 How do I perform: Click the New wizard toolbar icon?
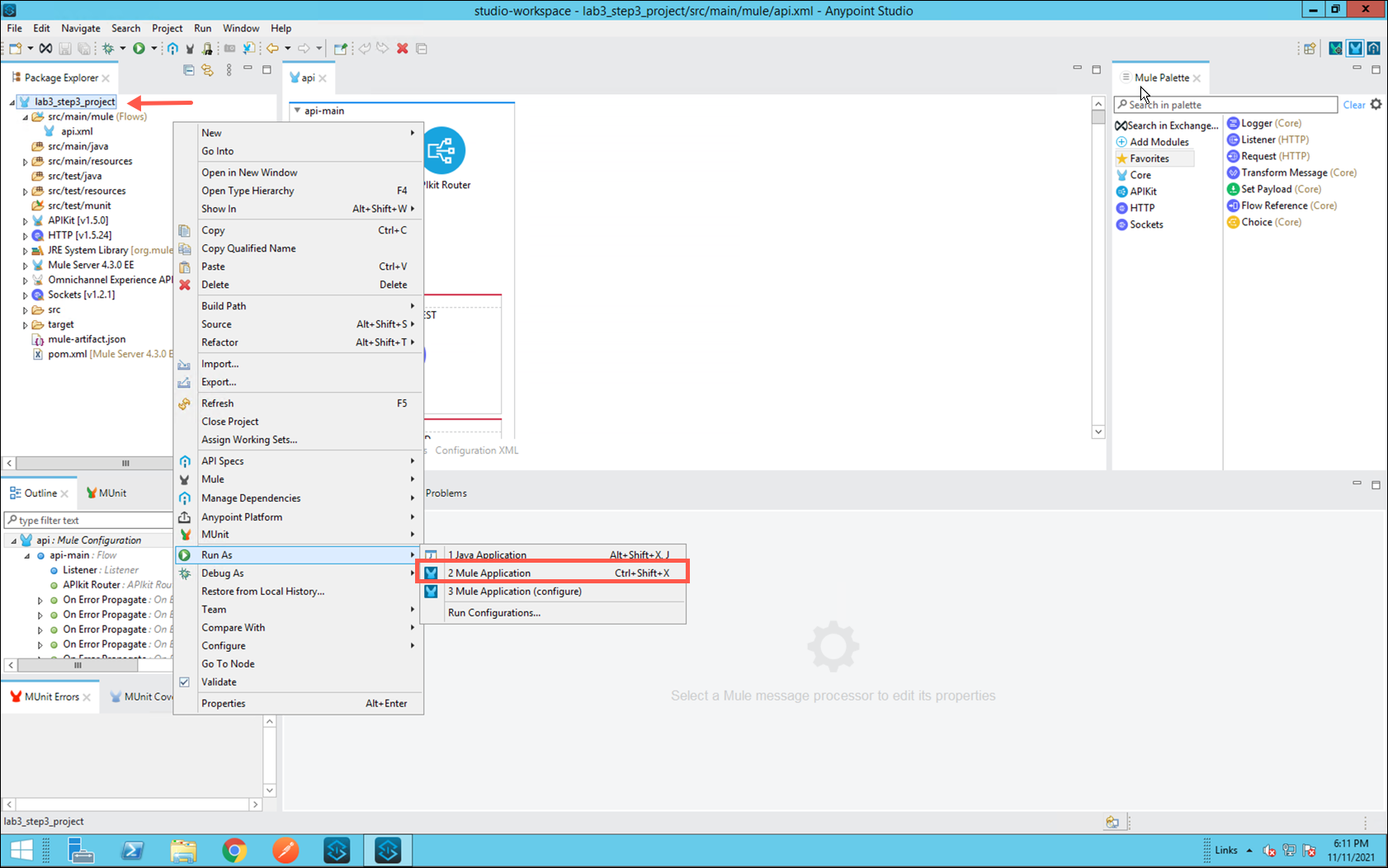click(15, 49)
